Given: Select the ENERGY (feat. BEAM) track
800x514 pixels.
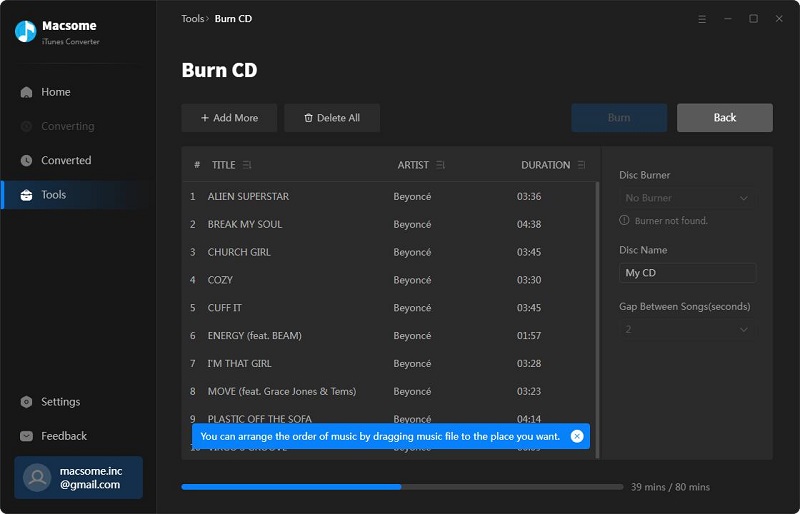Looking at the screenshot, I should [388, 335].
